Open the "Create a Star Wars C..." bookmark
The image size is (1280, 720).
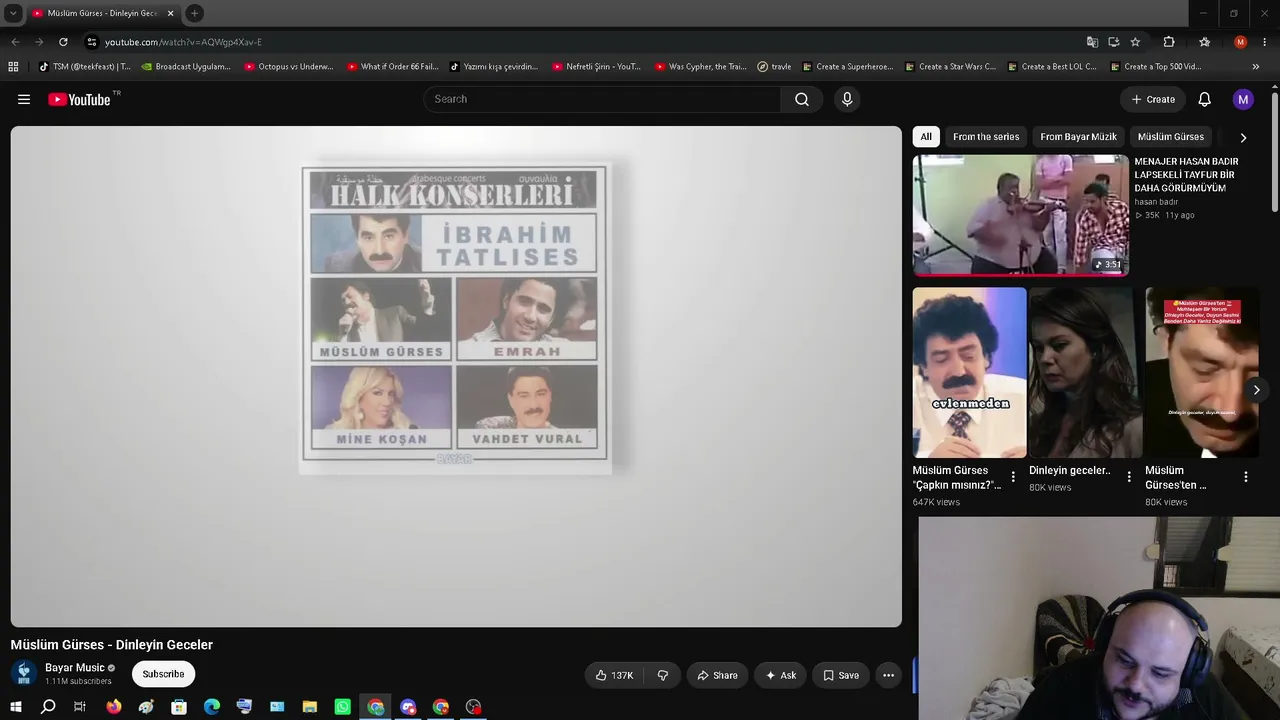coord(950,67)
